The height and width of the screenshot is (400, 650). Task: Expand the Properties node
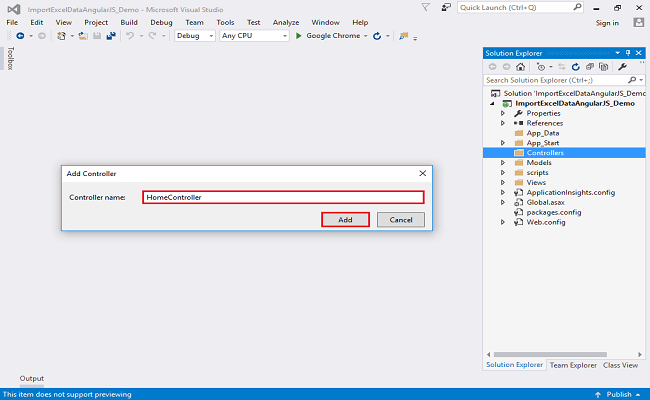tap(503, 113)
